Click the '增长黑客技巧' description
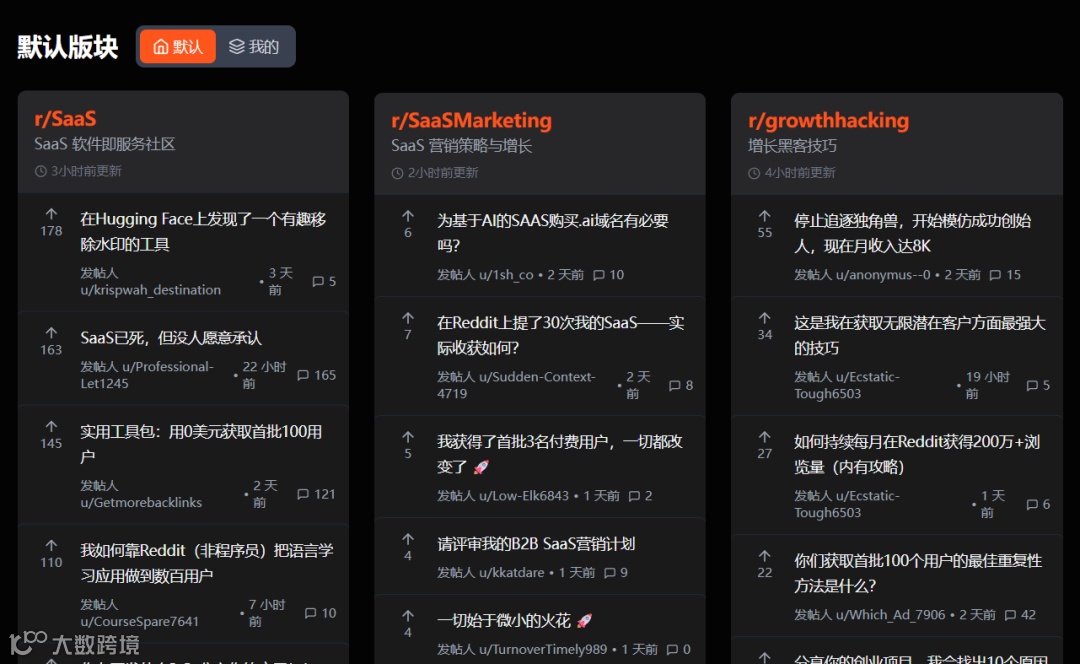1080x664 pixels. (792, 146)
